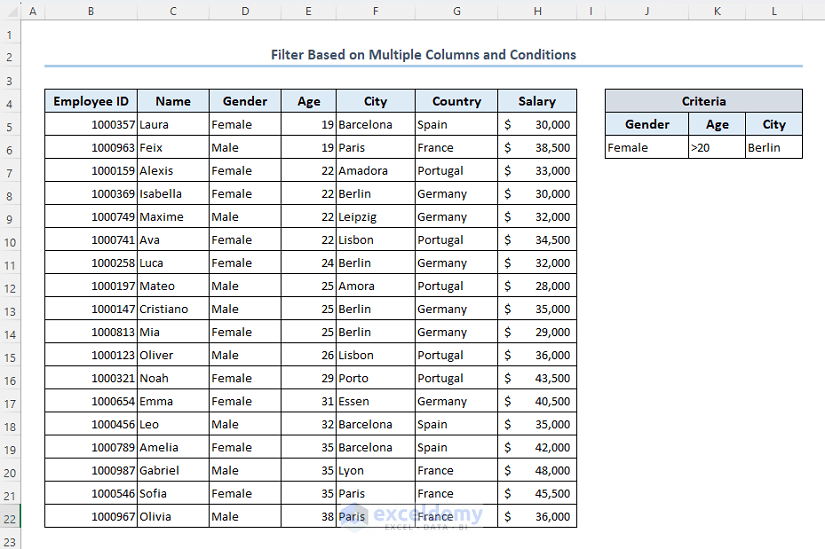Select Noah's salary cell showing 43,500
The width and height of the screenshot is (825, 549).
pyautogui.click(x=537, y=378)
